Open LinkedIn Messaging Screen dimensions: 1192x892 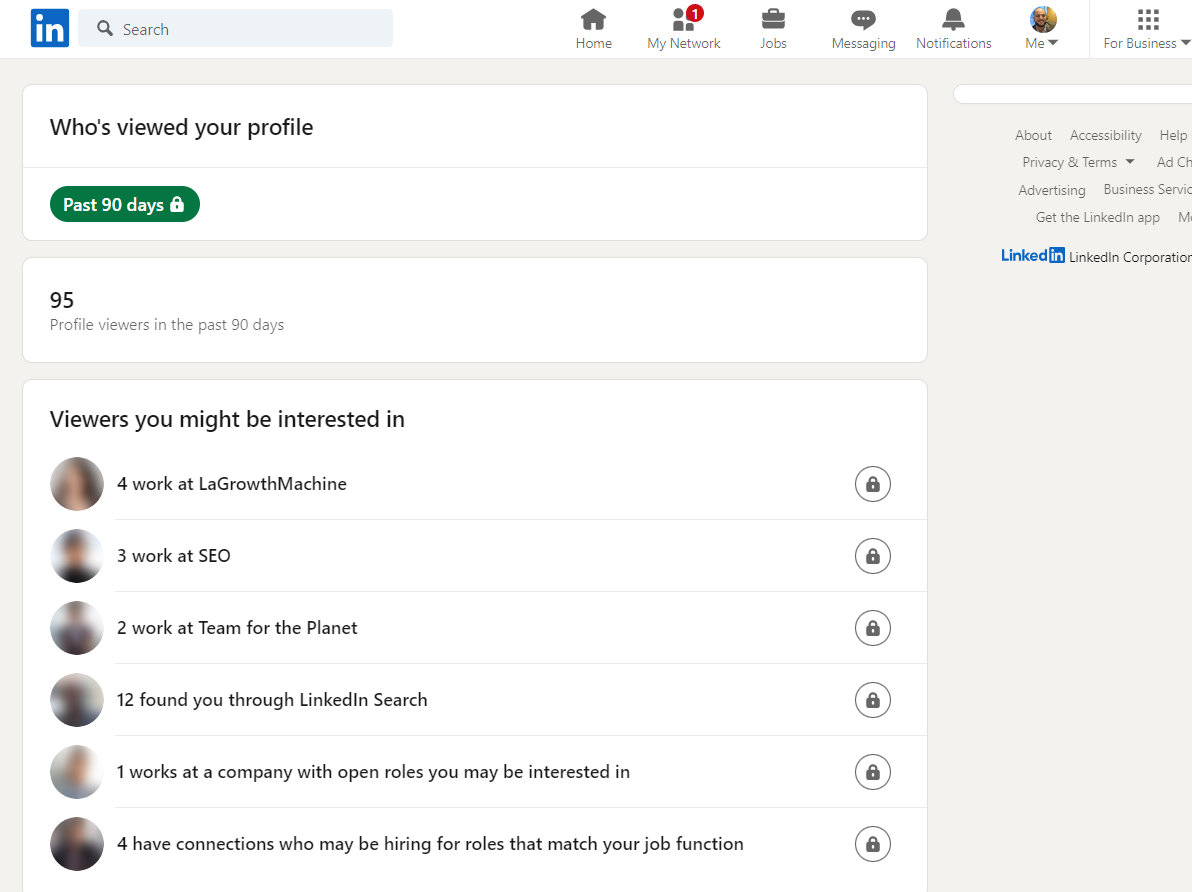(862, 28)
